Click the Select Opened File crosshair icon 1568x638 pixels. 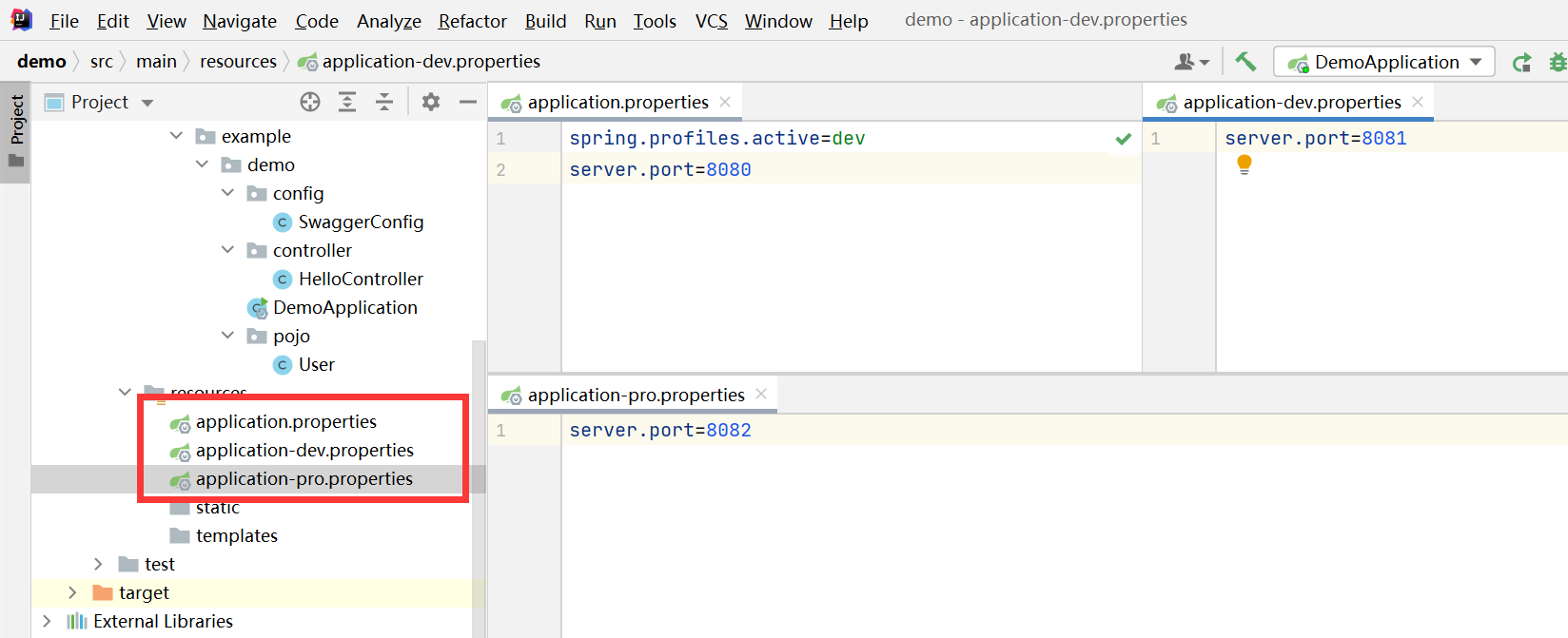[310, 103]
